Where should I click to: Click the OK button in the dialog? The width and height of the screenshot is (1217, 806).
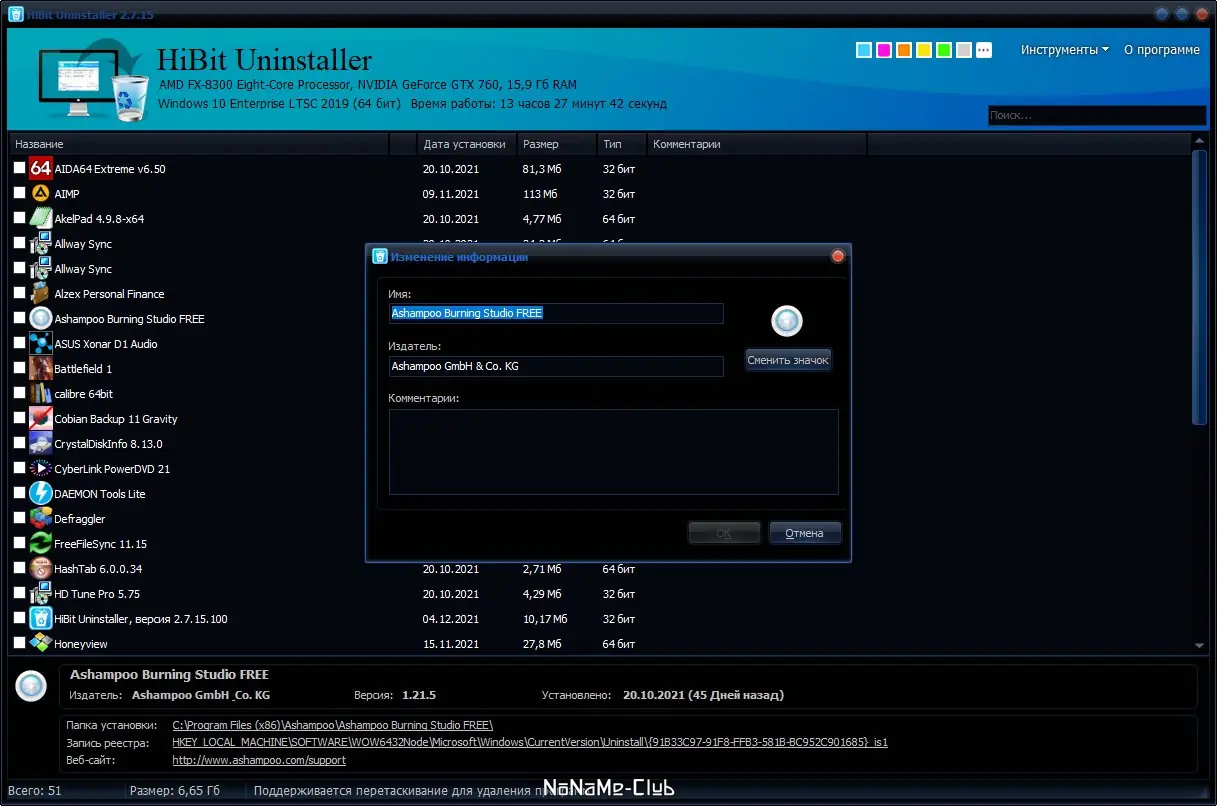coord(724,533)
